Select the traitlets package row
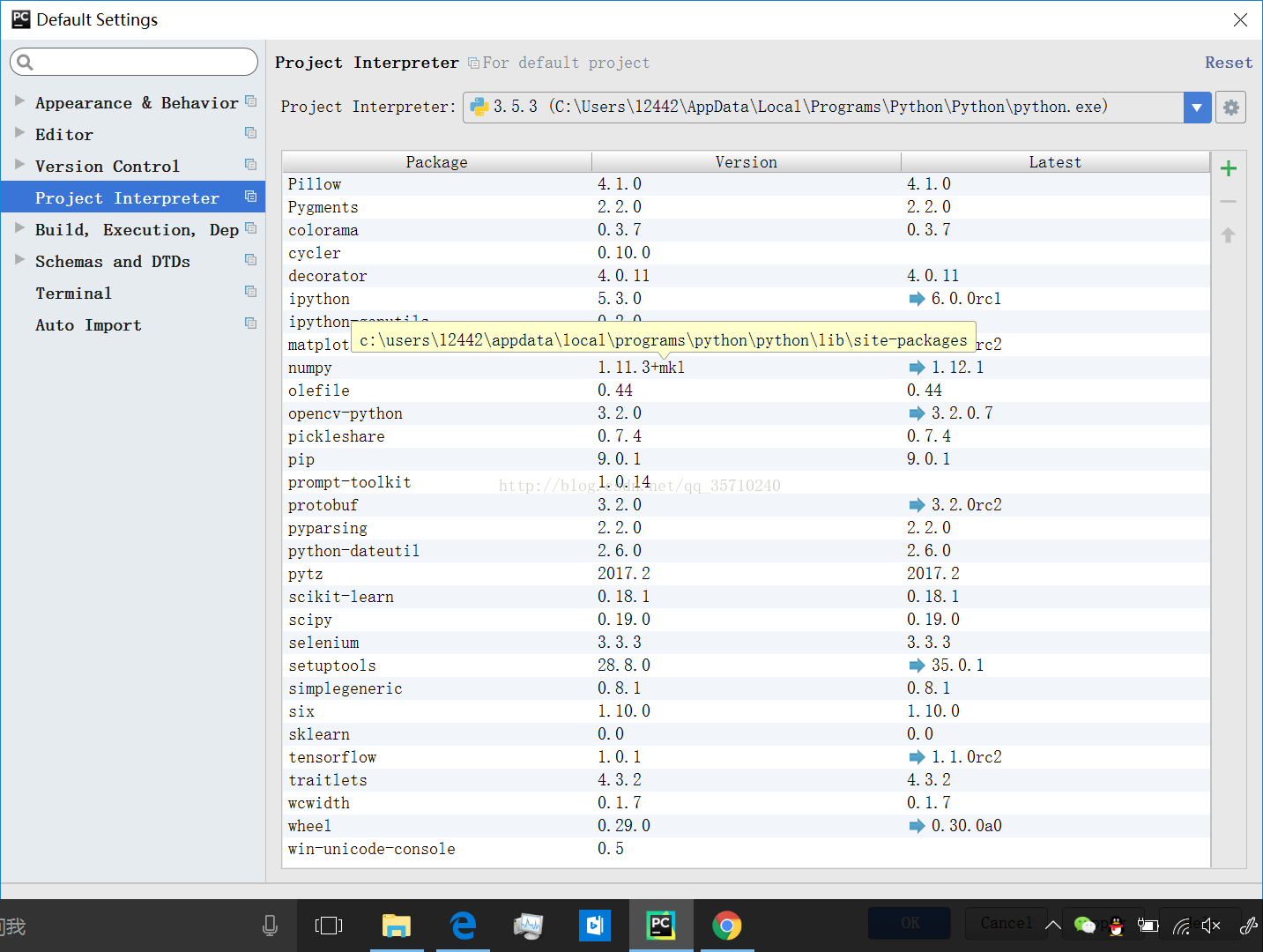 pyautogui.click(x=746, y=780)
